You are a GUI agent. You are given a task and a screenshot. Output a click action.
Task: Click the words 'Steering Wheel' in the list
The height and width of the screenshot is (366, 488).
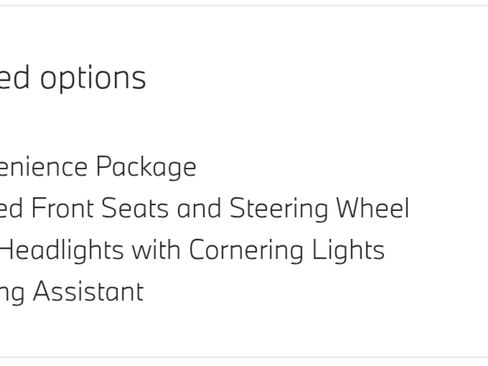click(319, 208)
